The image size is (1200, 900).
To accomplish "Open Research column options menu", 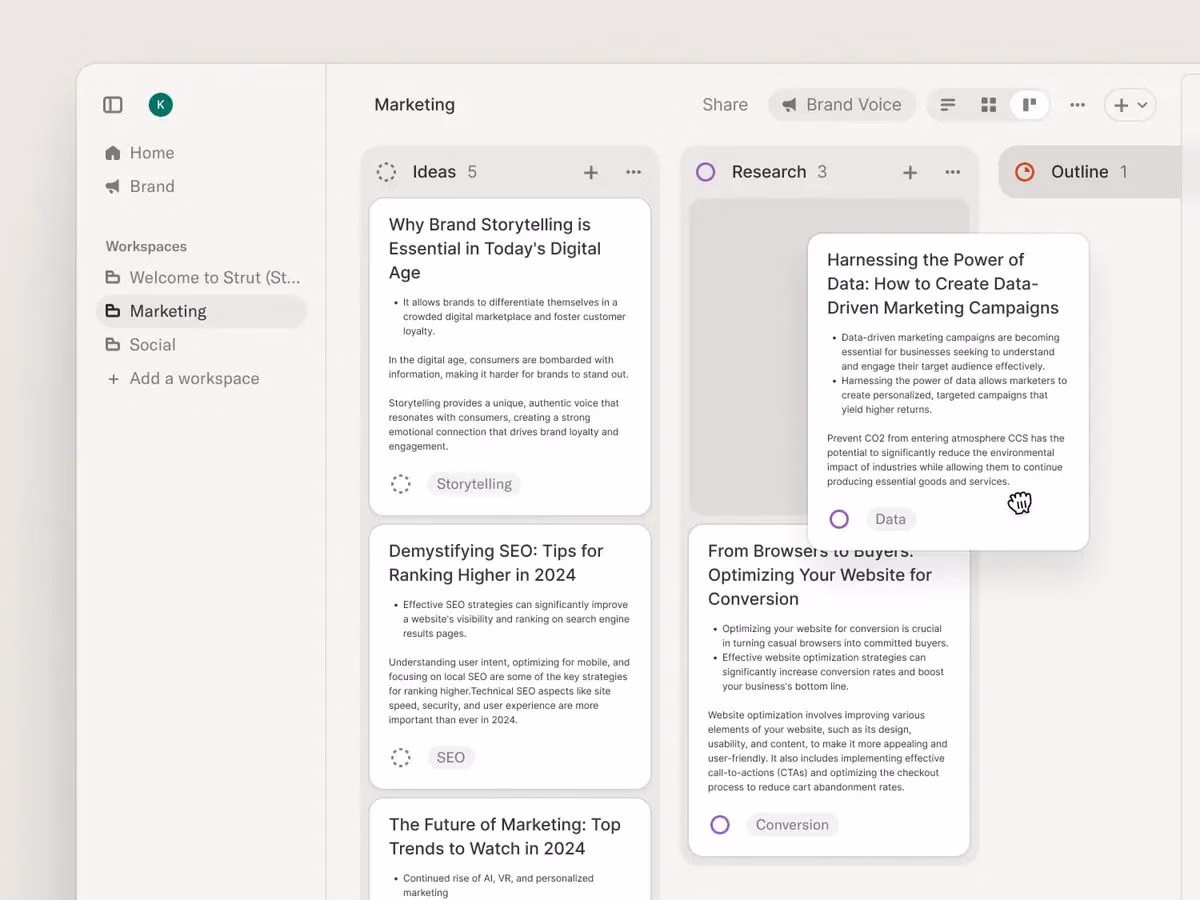I will click(952, 173).
